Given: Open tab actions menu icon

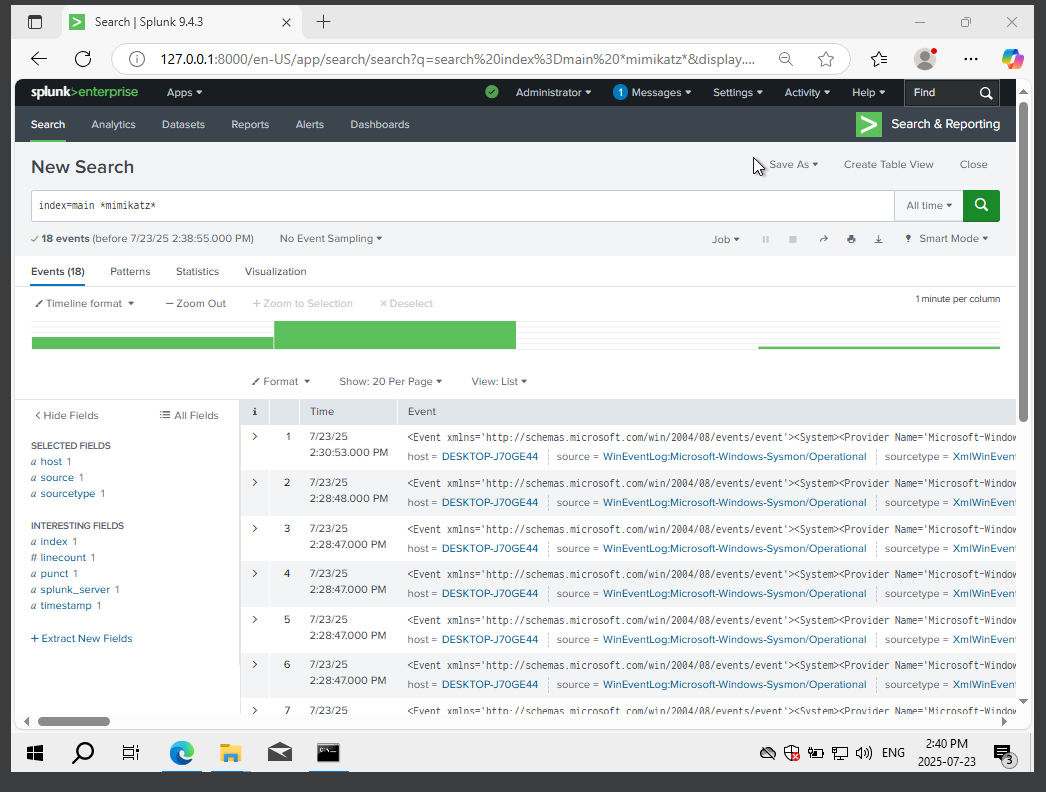Looking at the screenshot, I should (35, 22).
